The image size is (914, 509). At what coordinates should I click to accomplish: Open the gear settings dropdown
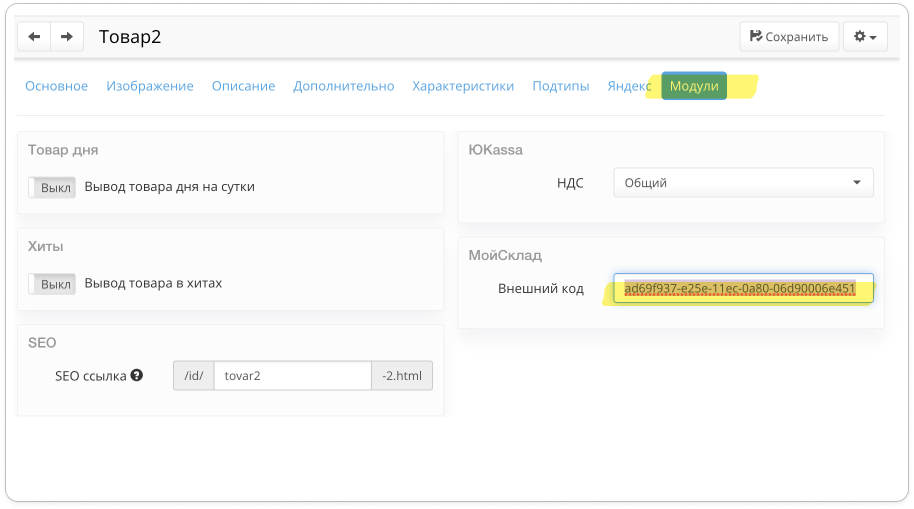pos(865,37)
